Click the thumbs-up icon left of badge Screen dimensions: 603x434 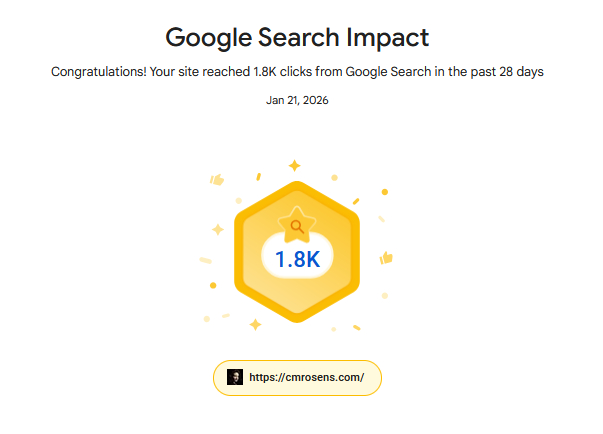(216, 180)
